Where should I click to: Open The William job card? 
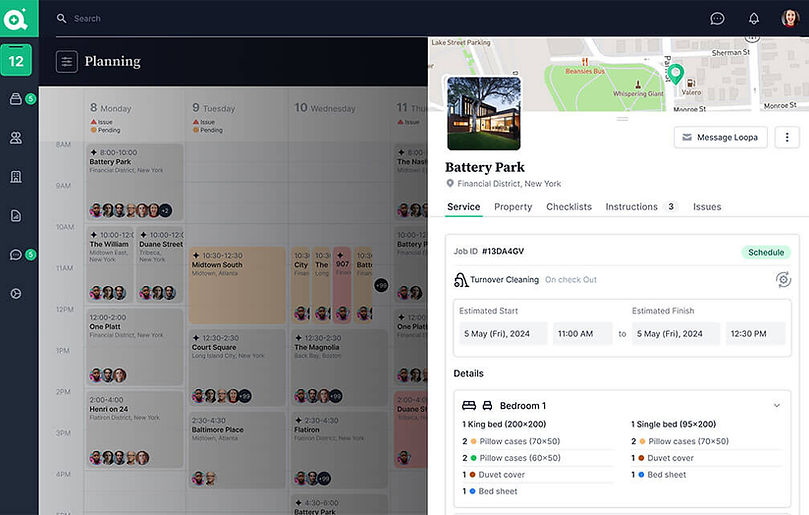[109, 265]
